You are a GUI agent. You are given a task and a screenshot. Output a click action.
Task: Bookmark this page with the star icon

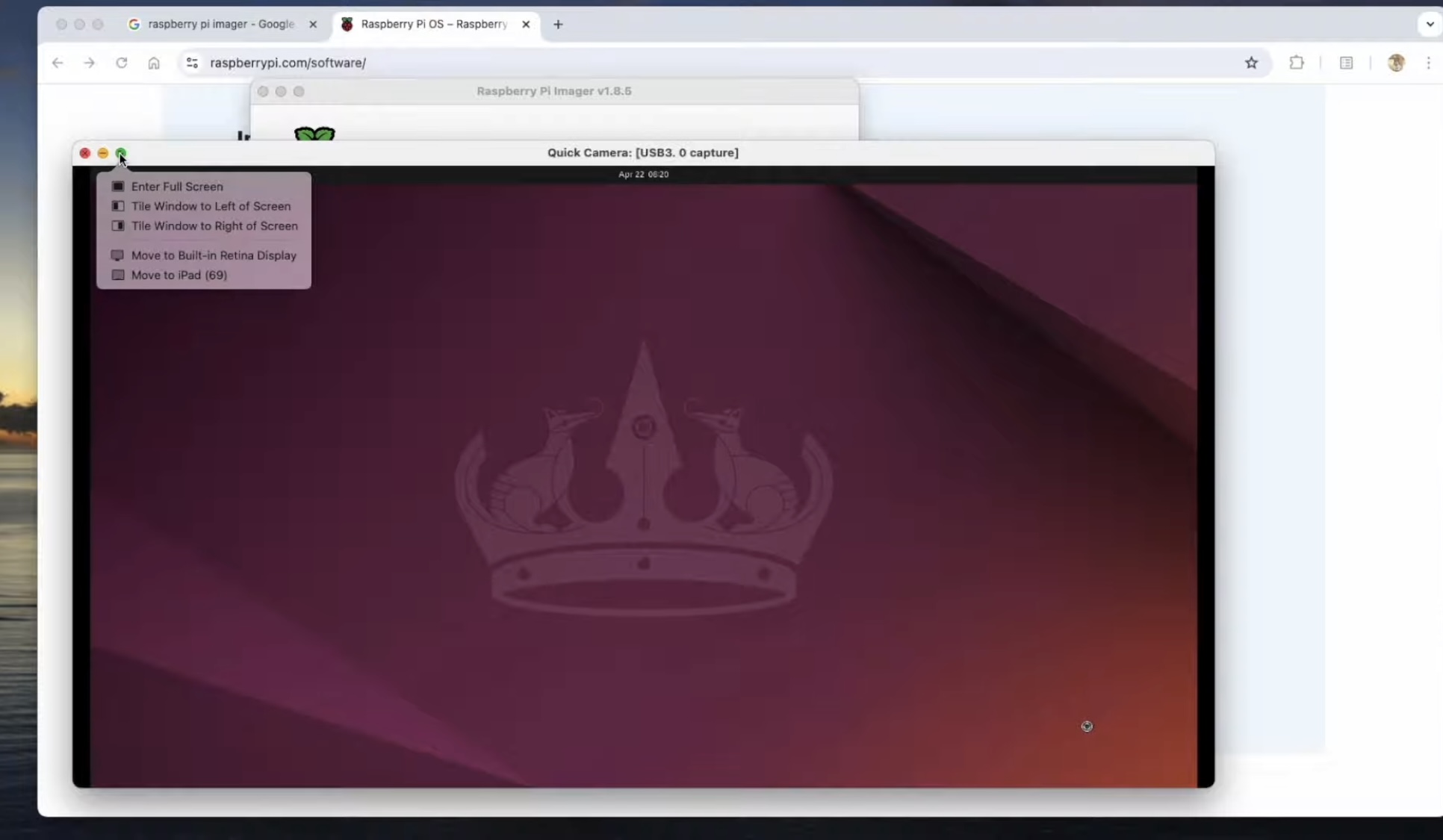pyautogui.click(x=1251, y=63)
